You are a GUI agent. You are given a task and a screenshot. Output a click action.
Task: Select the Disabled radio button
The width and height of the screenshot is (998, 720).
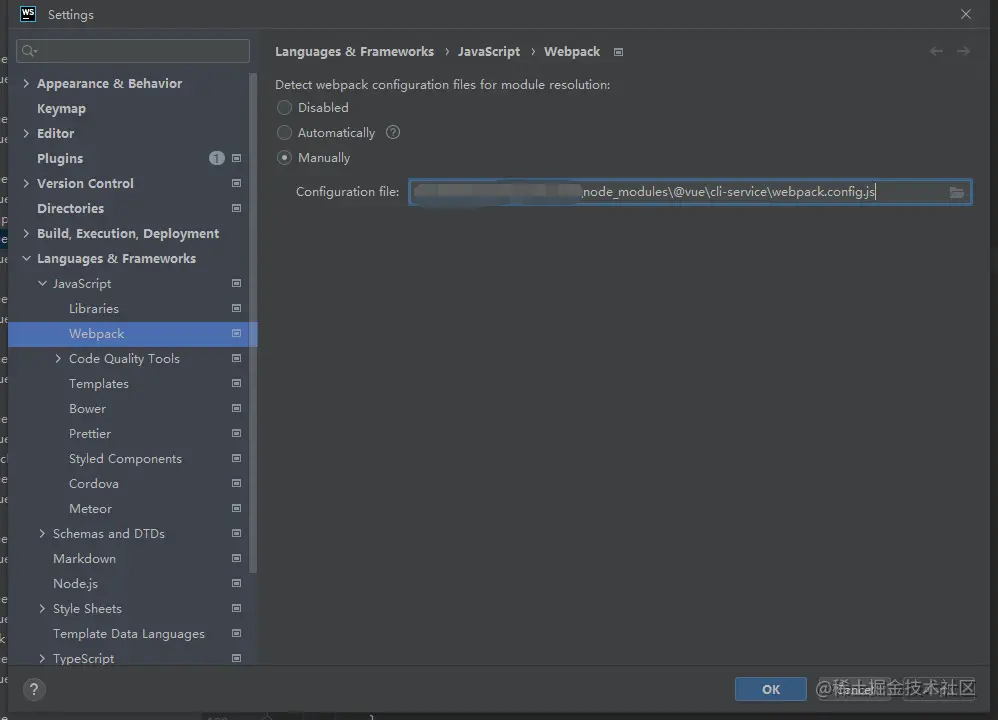pos(285,108)
